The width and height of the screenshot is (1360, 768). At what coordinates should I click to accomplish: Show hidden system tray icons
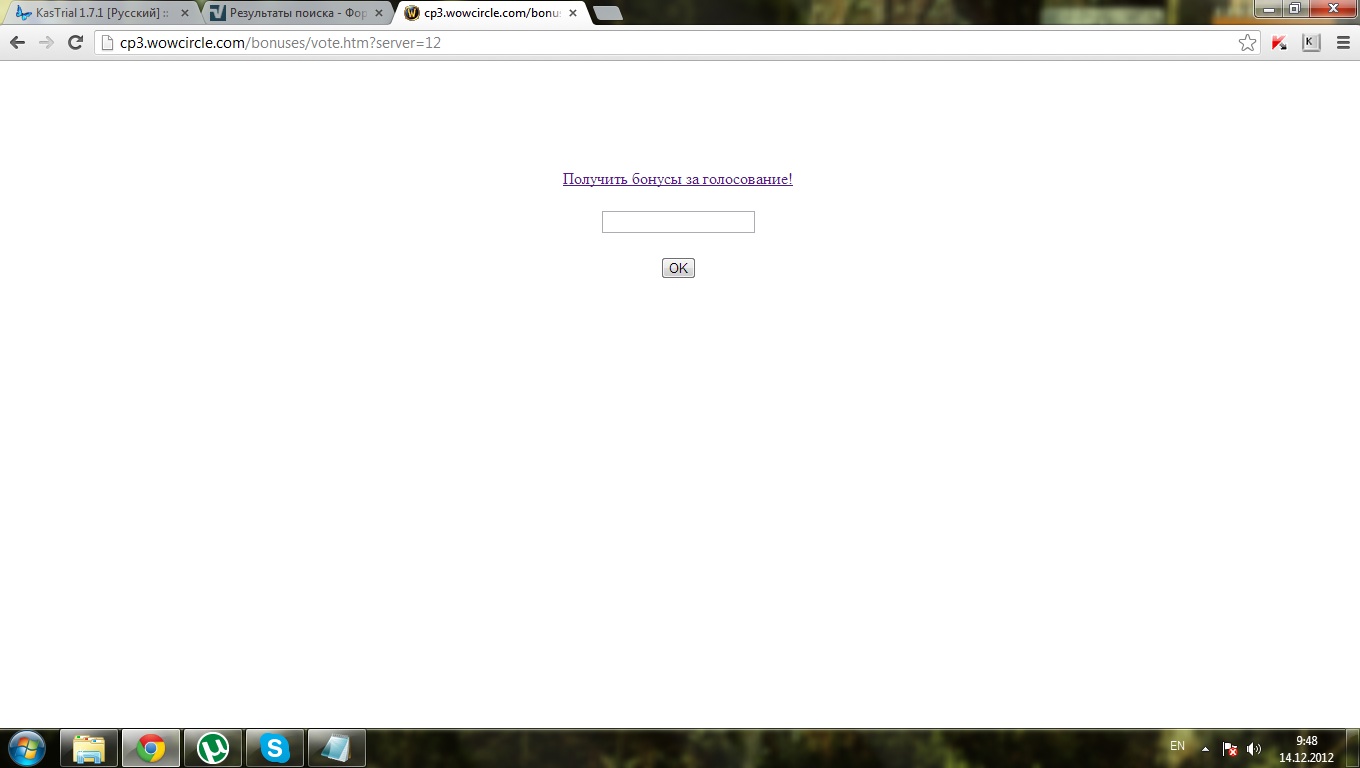point(1205,748)
